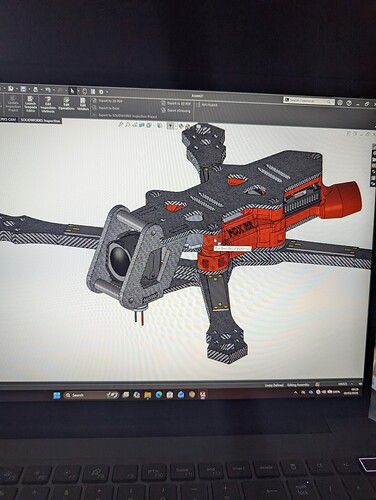Open dropdown arrow next to Undo icon

(x=54, y=90)
